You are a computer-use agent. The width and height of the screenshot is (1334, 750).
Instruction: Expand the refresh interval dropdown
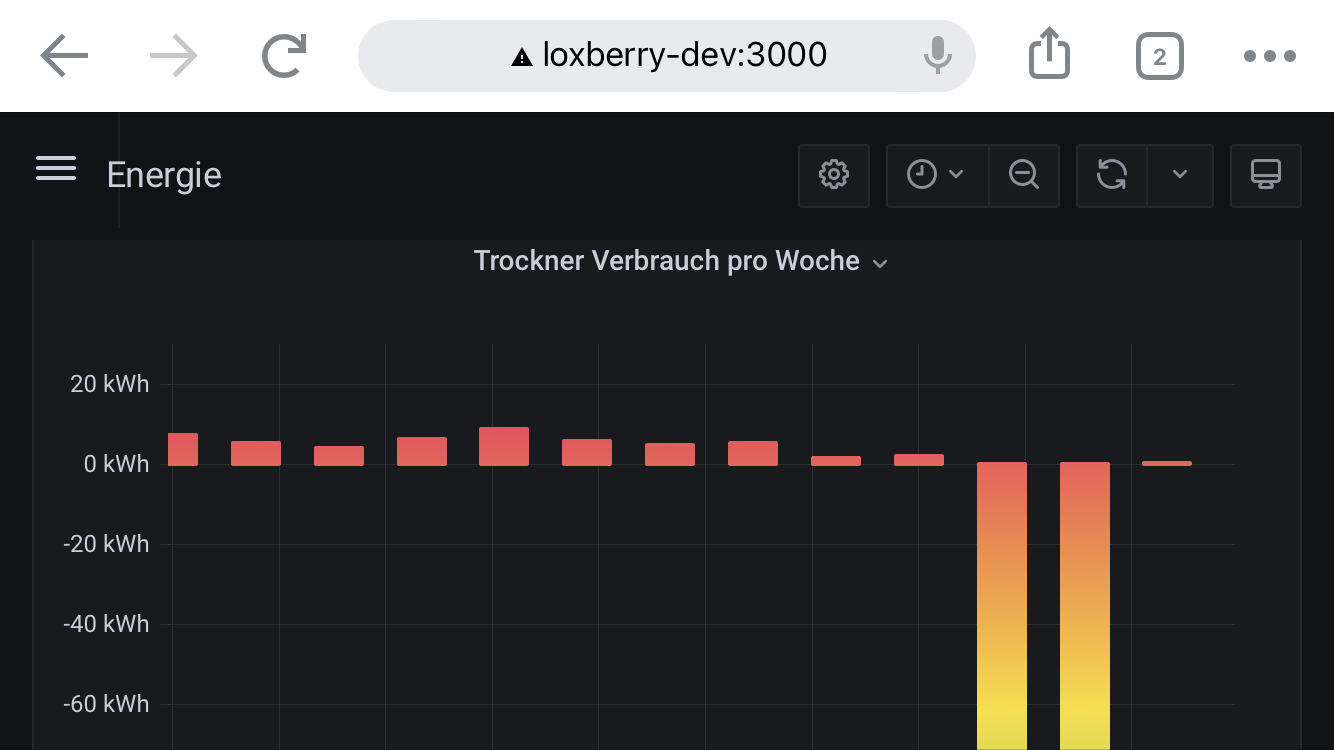tap(1180, 176)
